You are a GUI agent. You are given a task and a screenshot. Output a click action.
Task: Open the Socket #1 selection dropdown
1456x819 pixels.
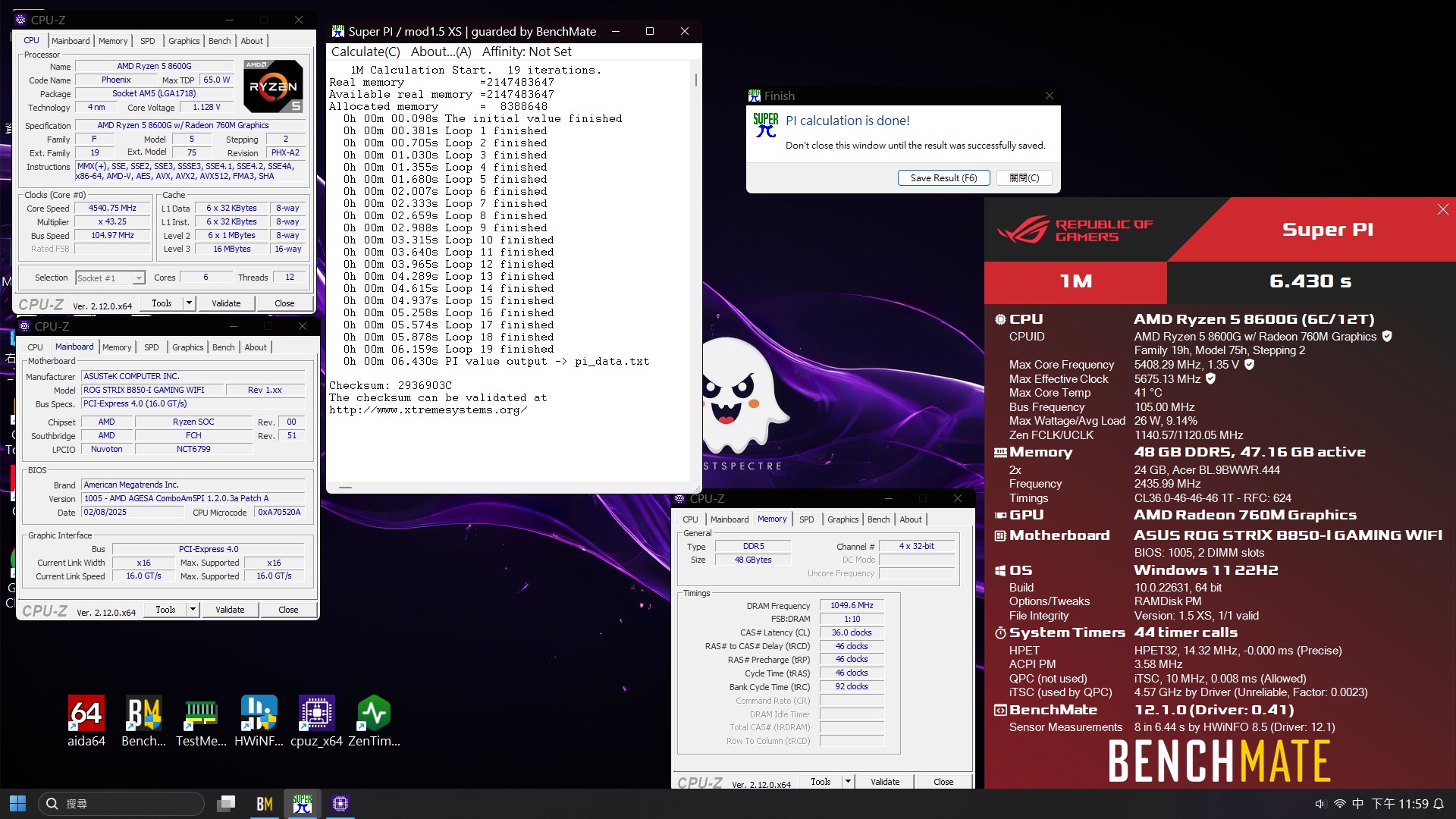coord(110,278)
